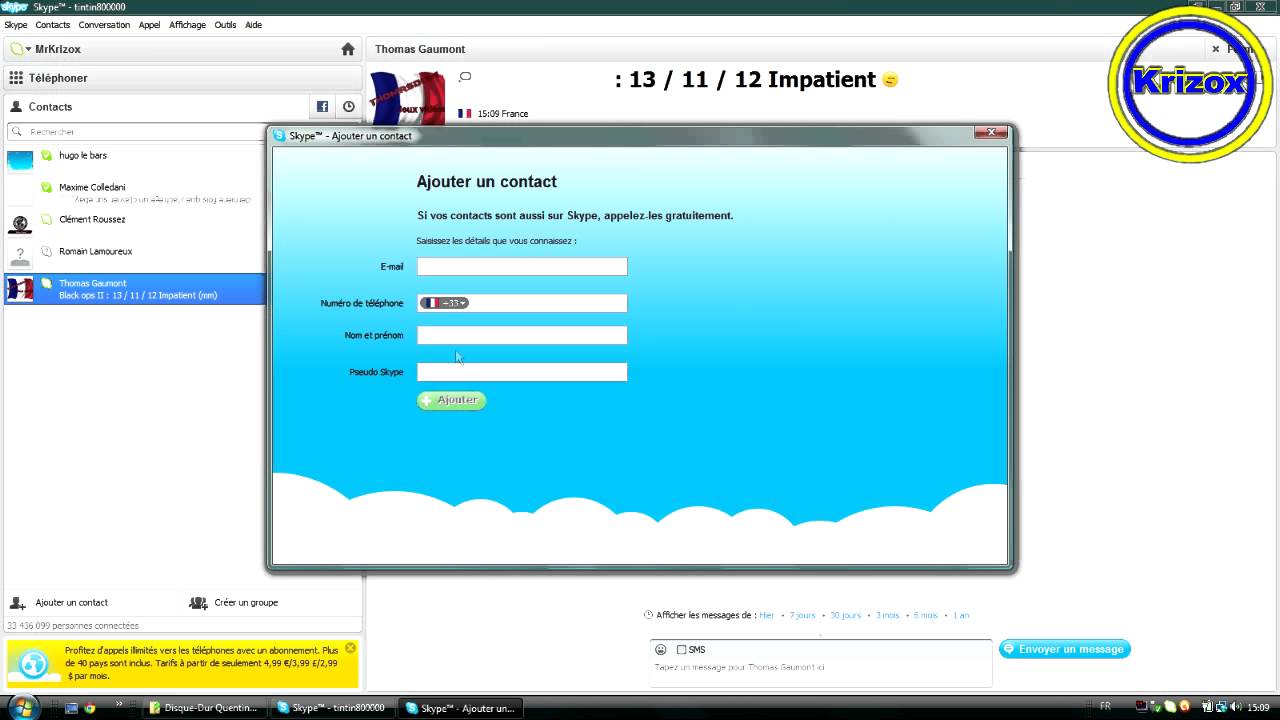1280x720 pixels.
Task: Switch to Skype Ajouter un contact taskbar window
Action: (461, 708)
